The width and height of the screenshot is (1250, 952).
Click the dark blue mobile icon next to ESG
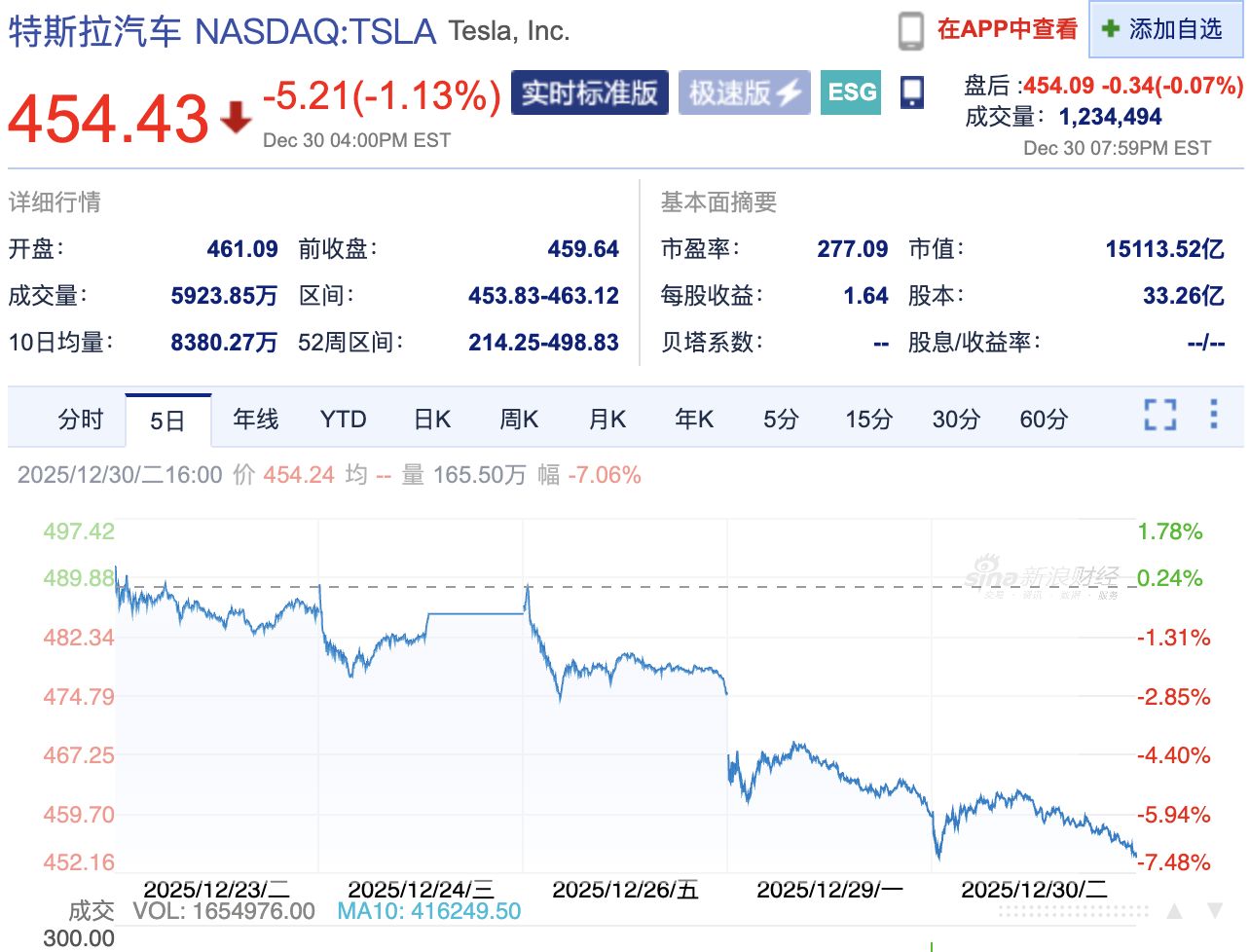pyautogui.click(x=912, y=92)
